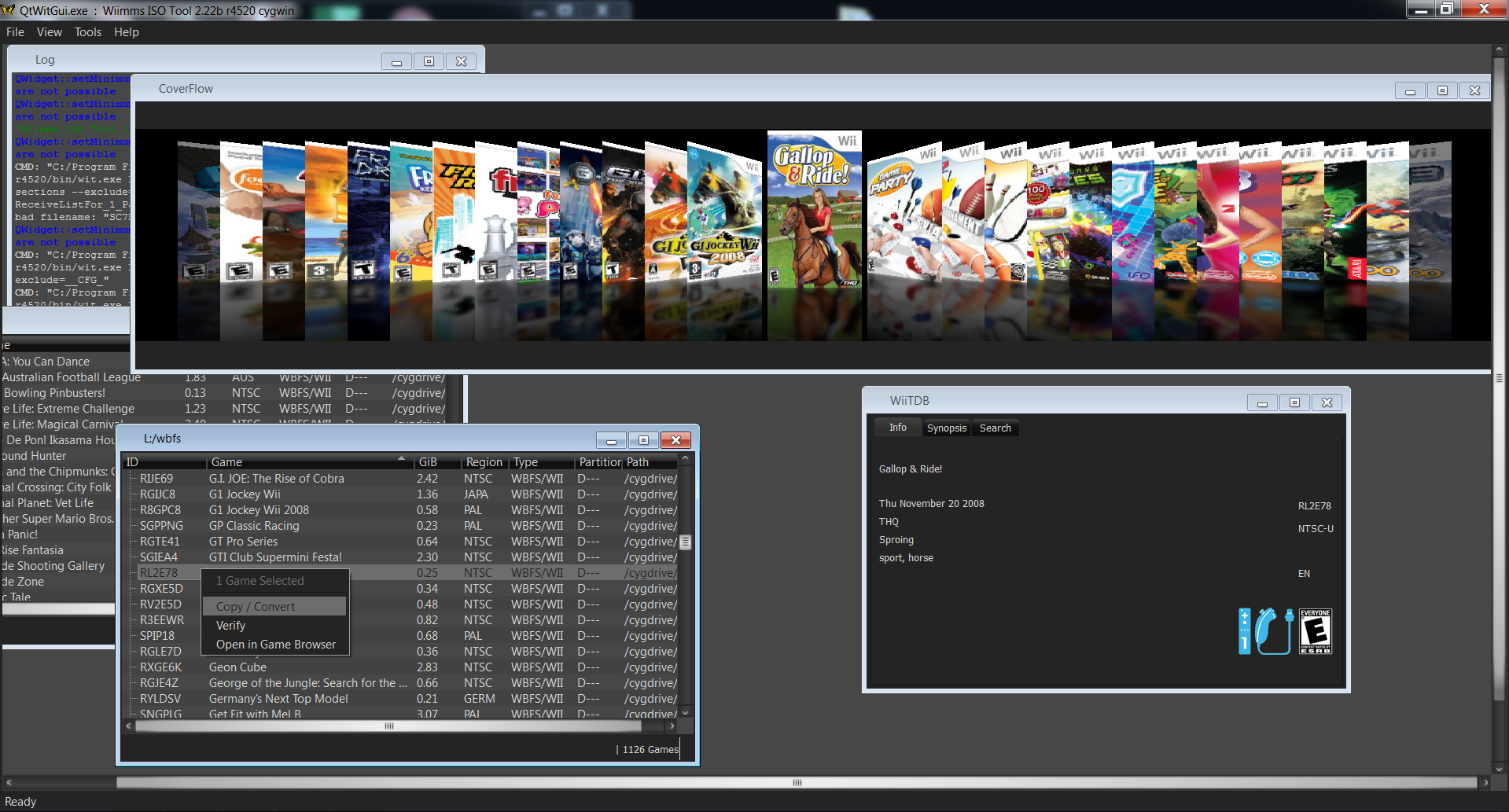The image size is (1509, 812).
Task: Choose Verify from the context menu
Action: [274, 626]
